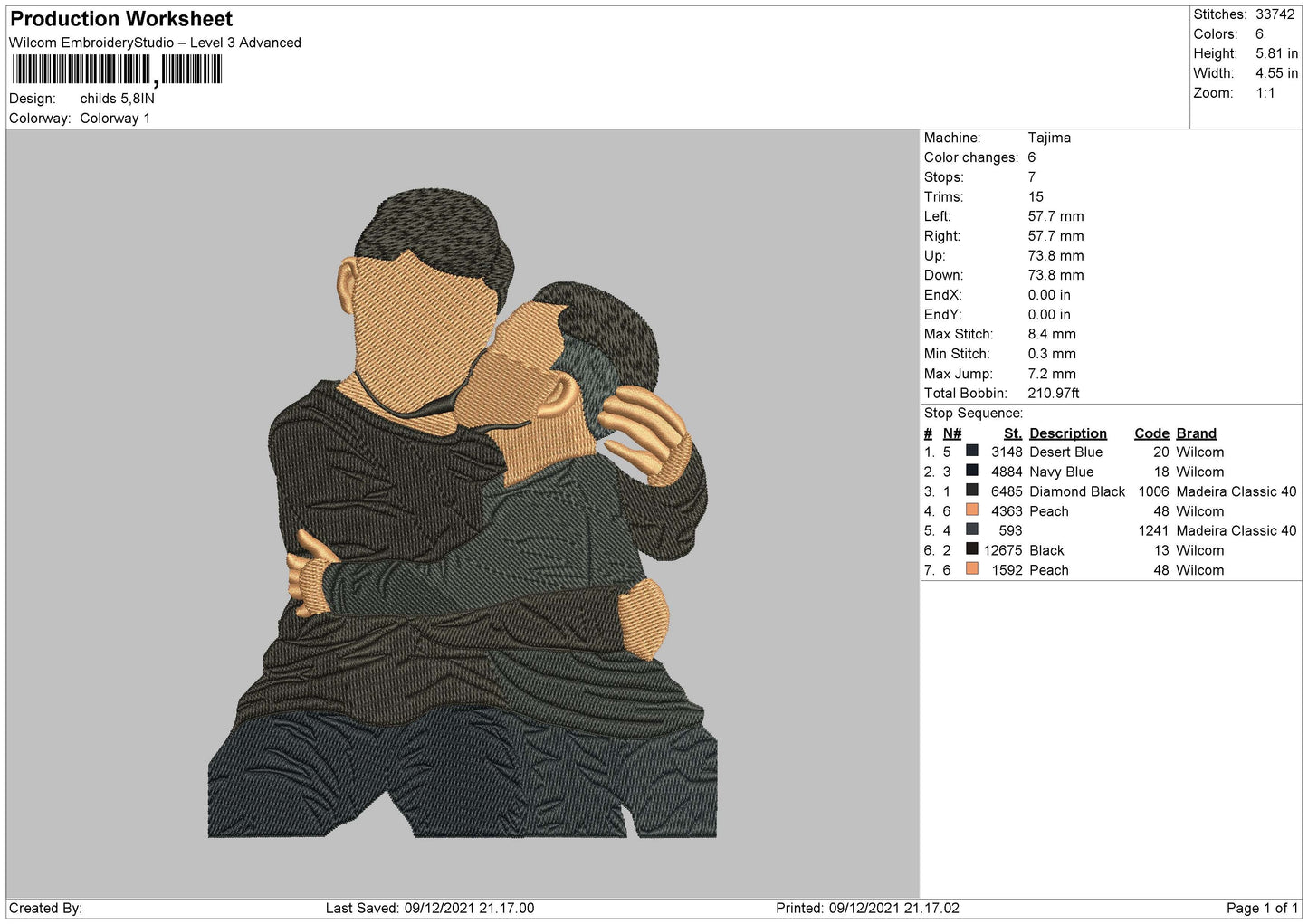Image resolution: width=1308 pixels, height=924 pixels.
Task: Click the barcode under the worksheet title
Action: (117, 70)
